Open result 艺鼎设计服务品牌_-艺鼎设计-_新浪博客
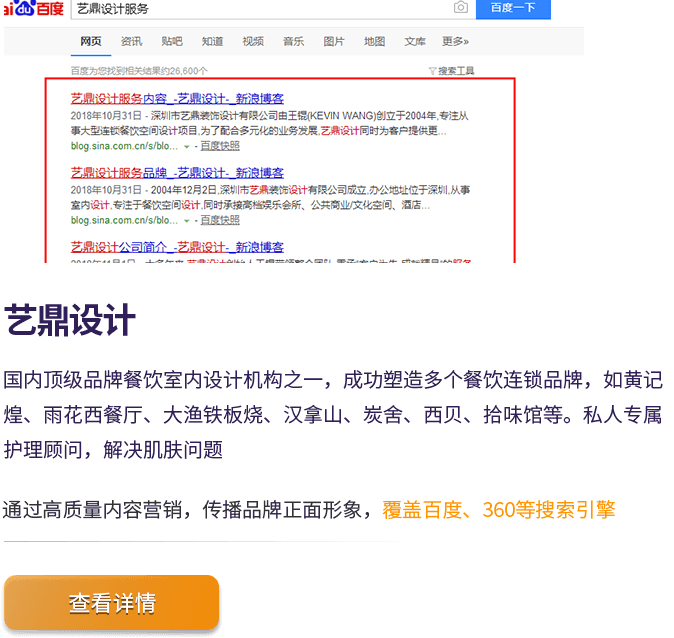Screen dimensions: 674x638 pos(177,173)
